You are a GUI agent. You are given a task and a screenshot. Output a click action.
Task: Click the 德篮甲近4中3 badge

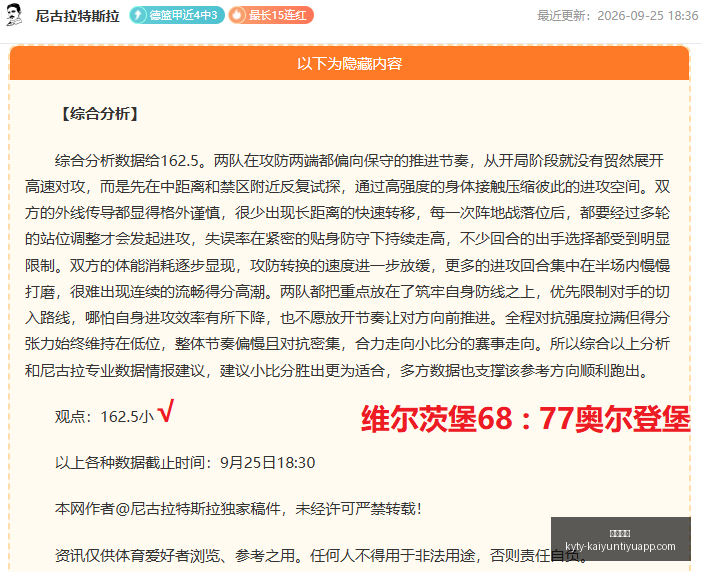click(x=177, y=15)
